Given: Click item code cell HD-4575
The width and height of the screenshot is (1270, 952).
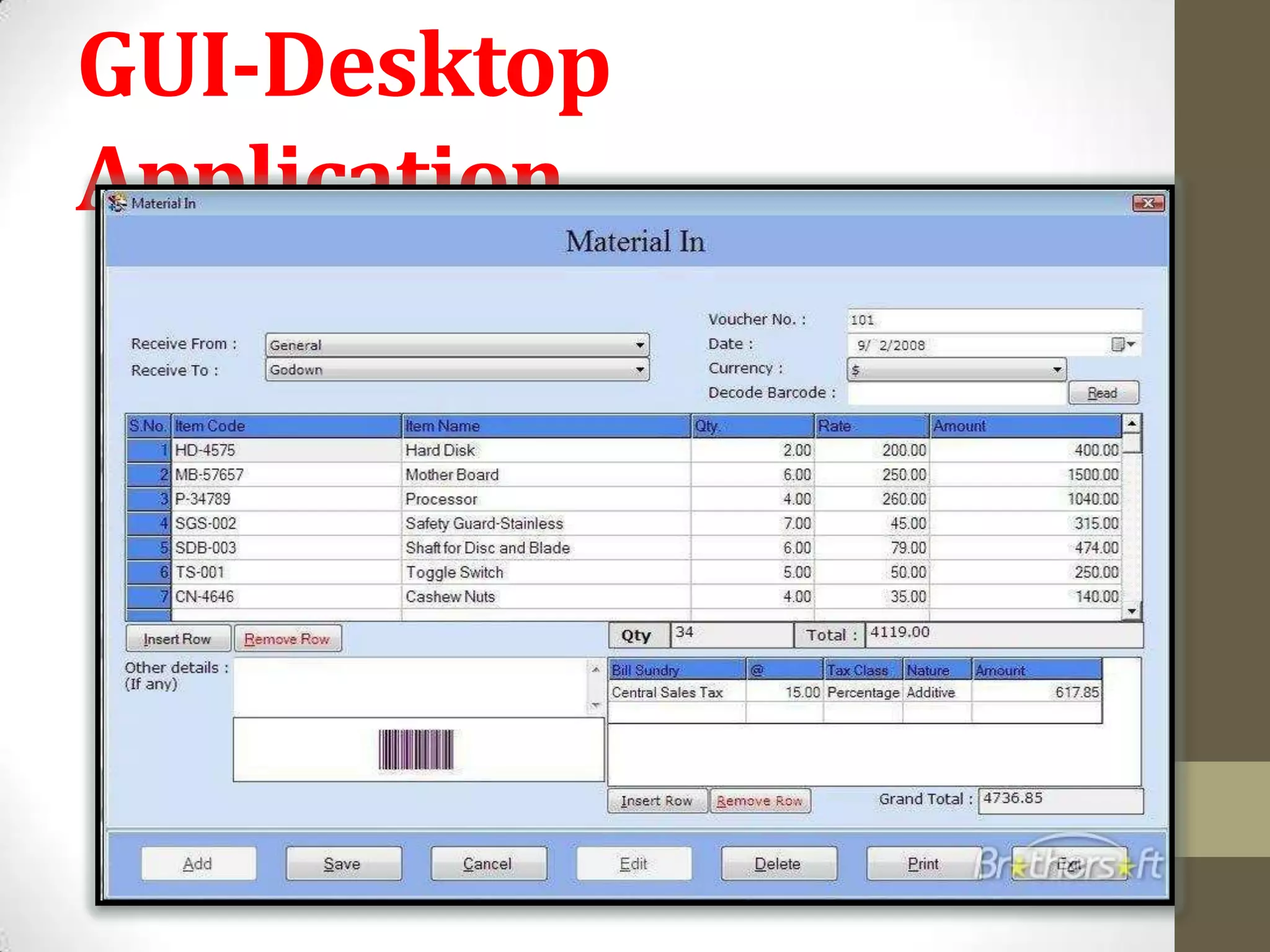Looking at the screenshot, I should tap(286, 451).
